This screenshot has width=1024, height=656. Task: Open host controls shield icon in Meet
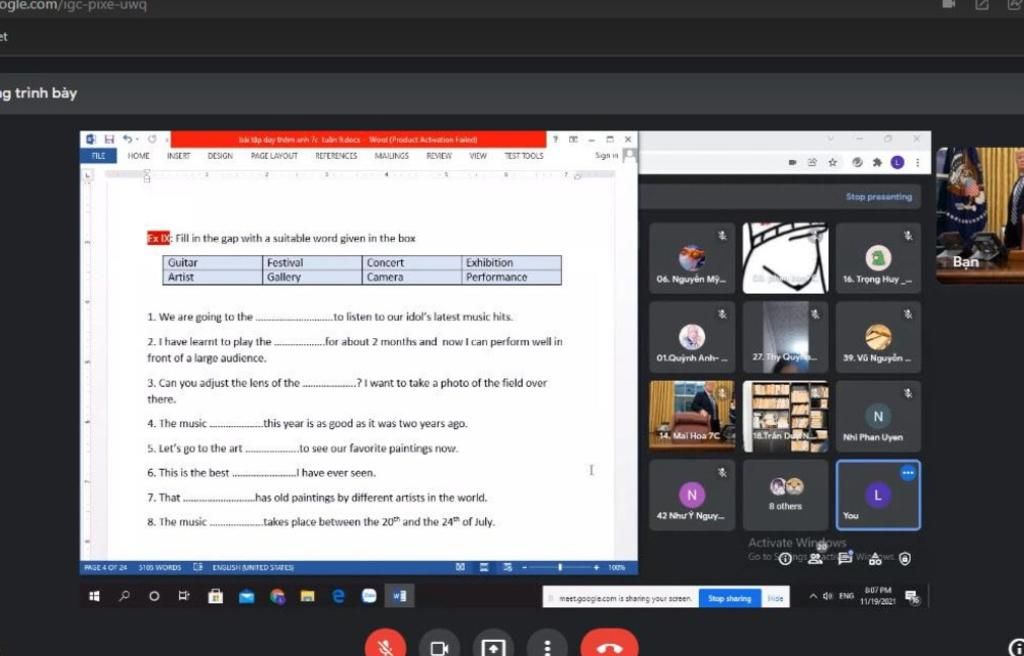pyautogui.click(x=905, y=559)
